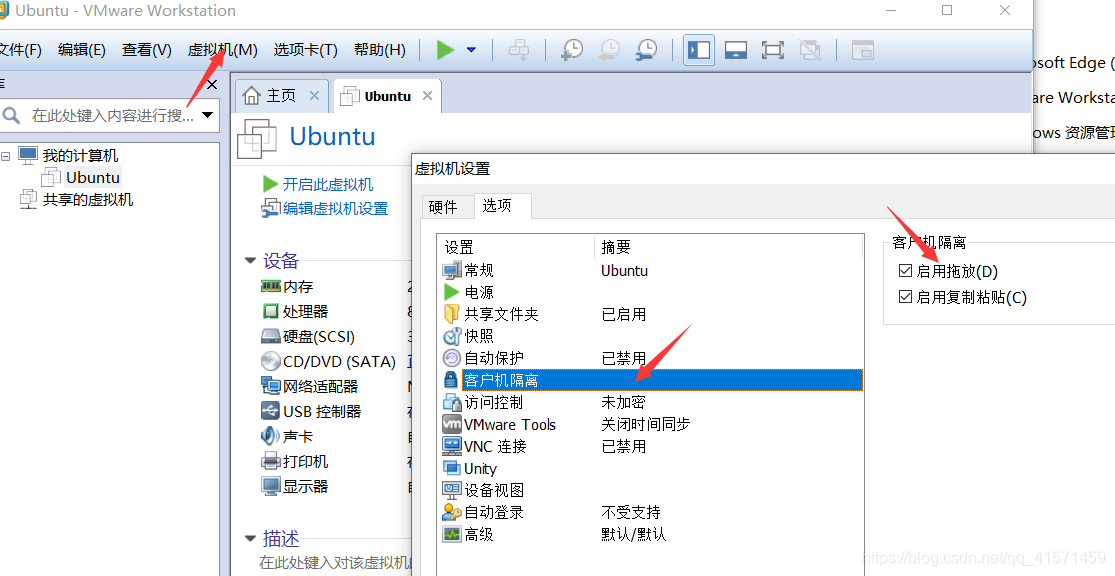This screenshot has height=576, width=1115.
Task: Select the 客户机隔离 settings row
Action: [x=651, y=380]
